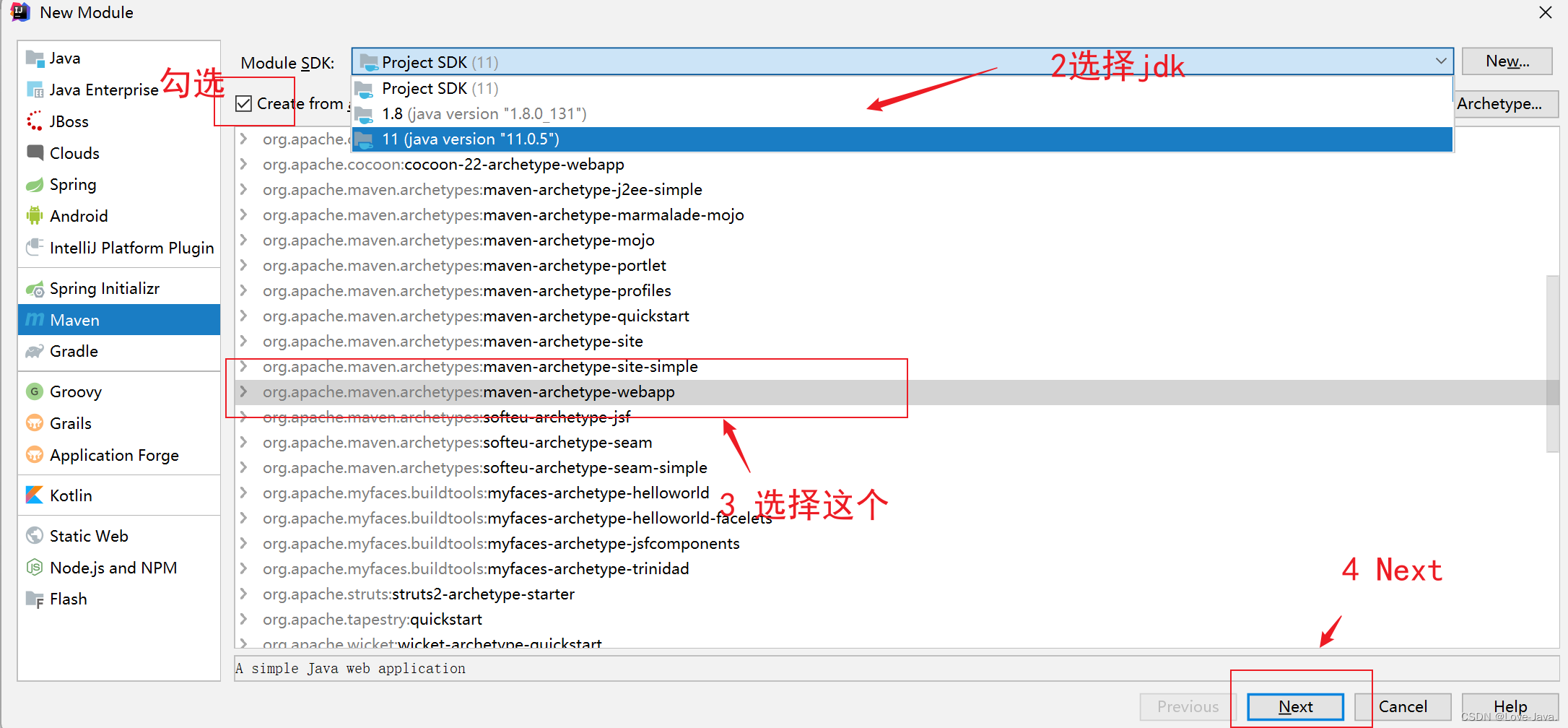Image resolution: width=1568 pixels, height=728 pixels.
Task: Select myfaces-archetype-helloworld-facelets row
Action: coord(895,518)
